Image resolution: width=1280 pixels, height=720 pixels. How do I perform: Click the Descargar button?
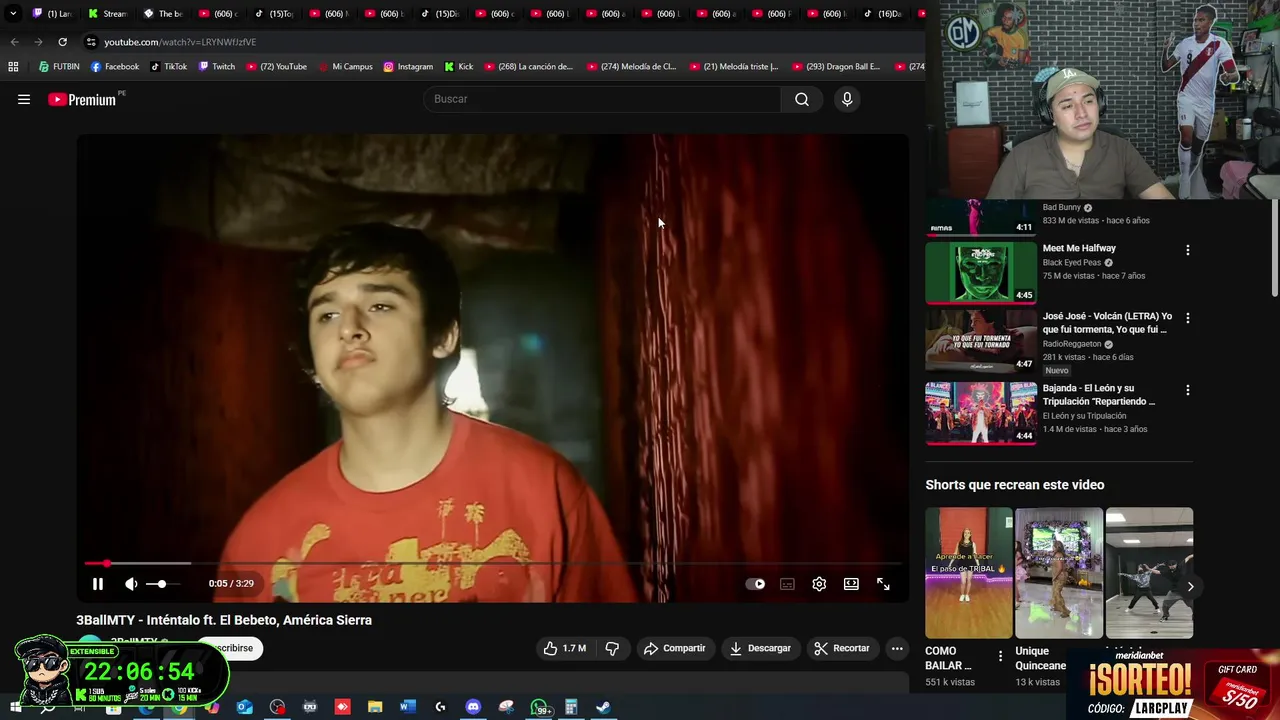point(760,648)
